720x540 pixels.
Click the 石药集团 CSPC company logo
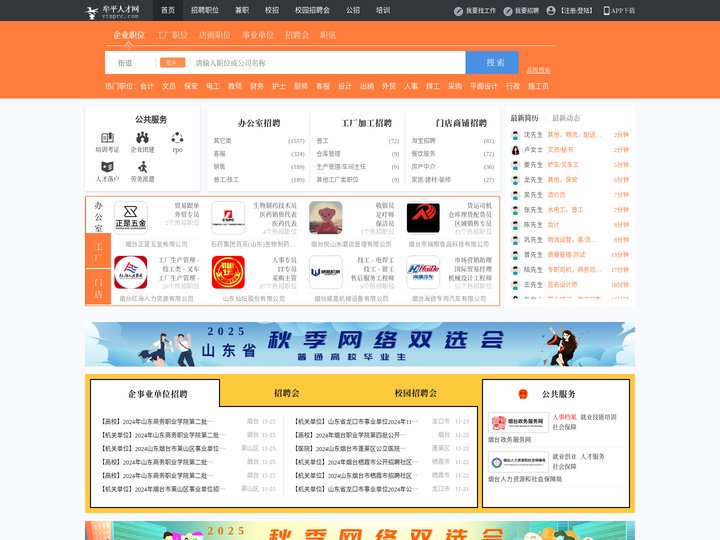point(228,218)
